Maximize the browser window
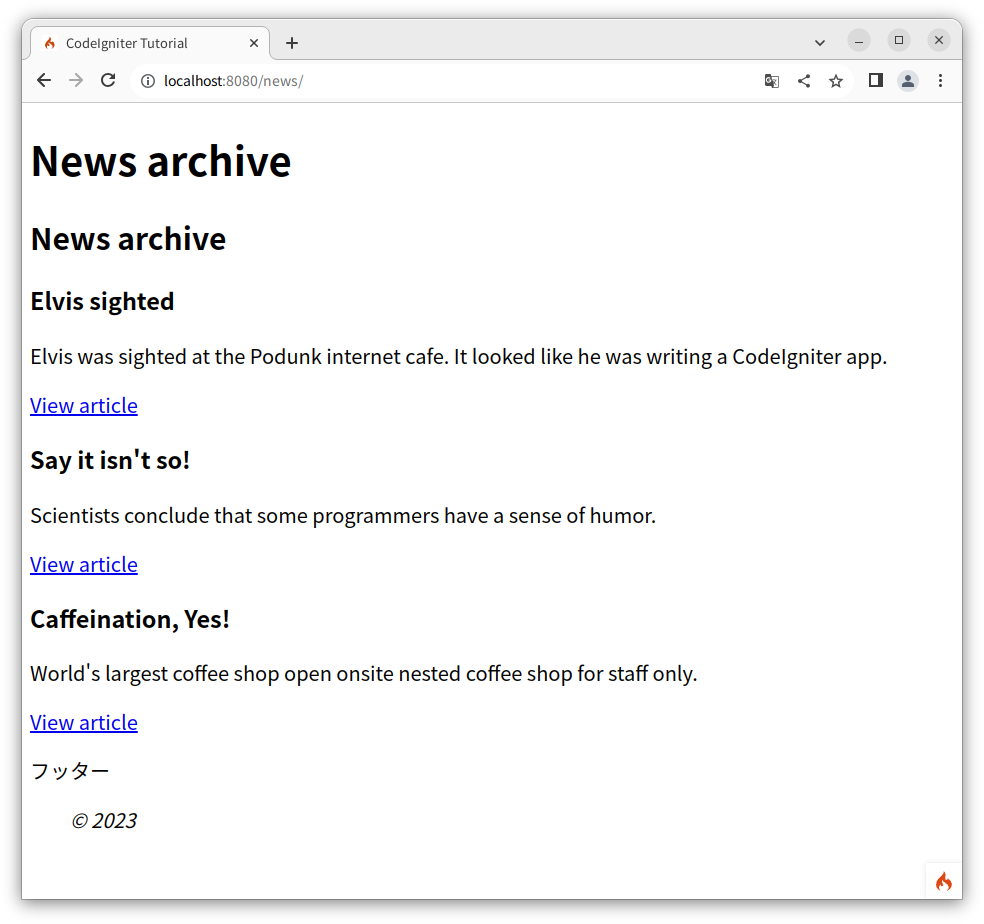 [x=899, y=40]
